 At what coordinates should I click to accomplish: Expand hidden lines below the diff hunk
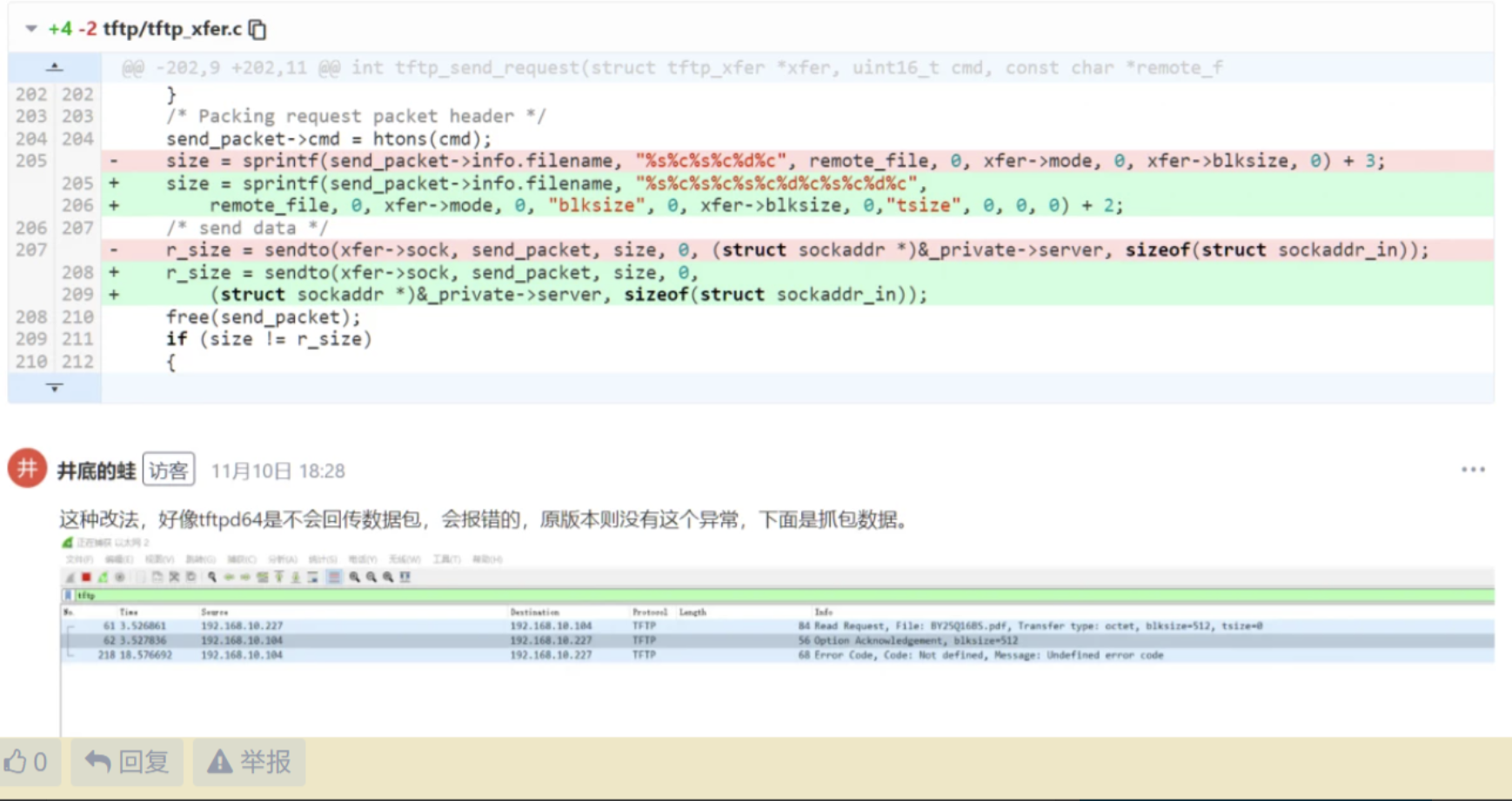tap(54, 388)
